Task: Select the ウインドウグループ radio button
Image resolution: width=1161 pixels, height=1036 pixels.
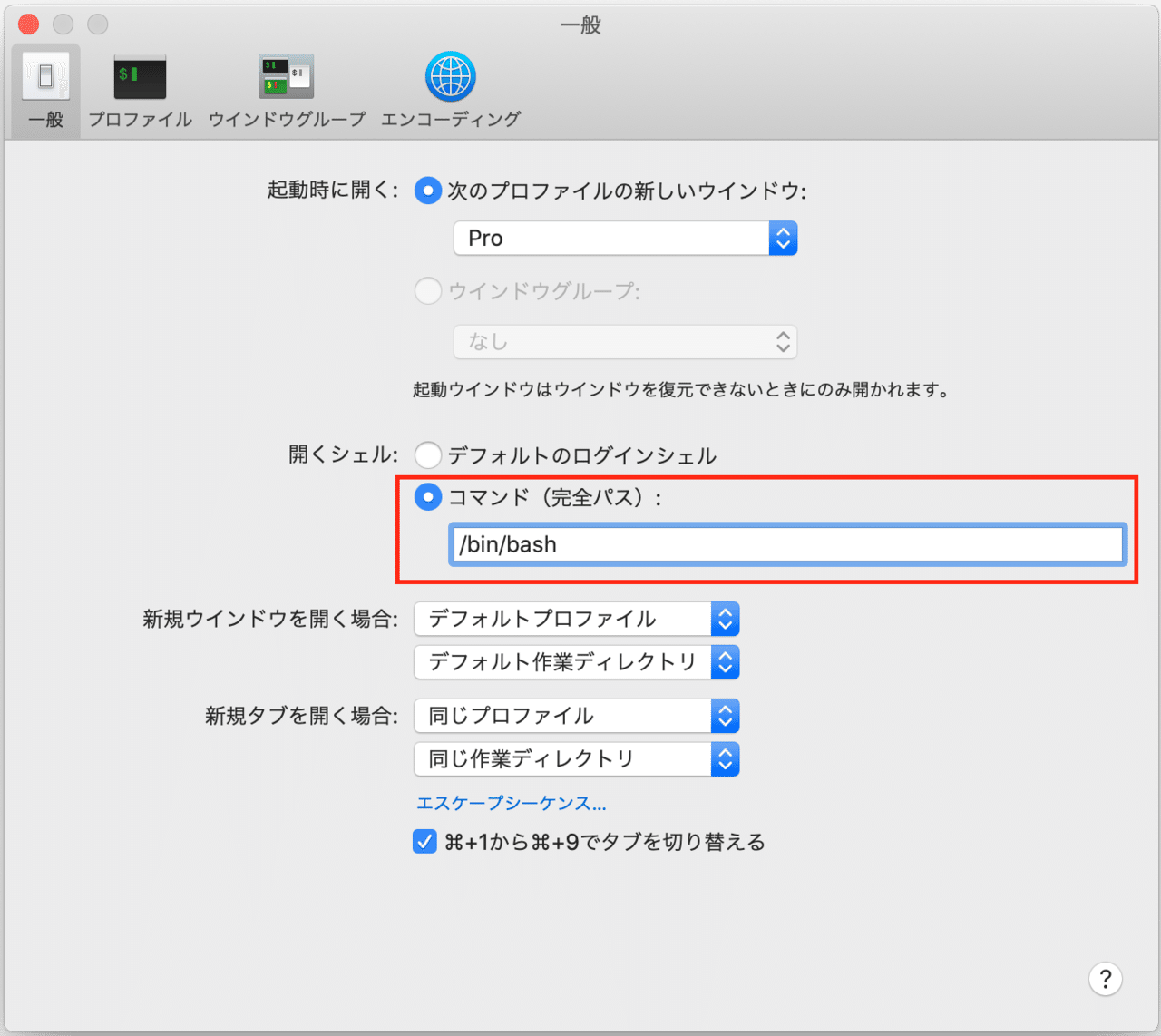Action: [x=427, y=291]
